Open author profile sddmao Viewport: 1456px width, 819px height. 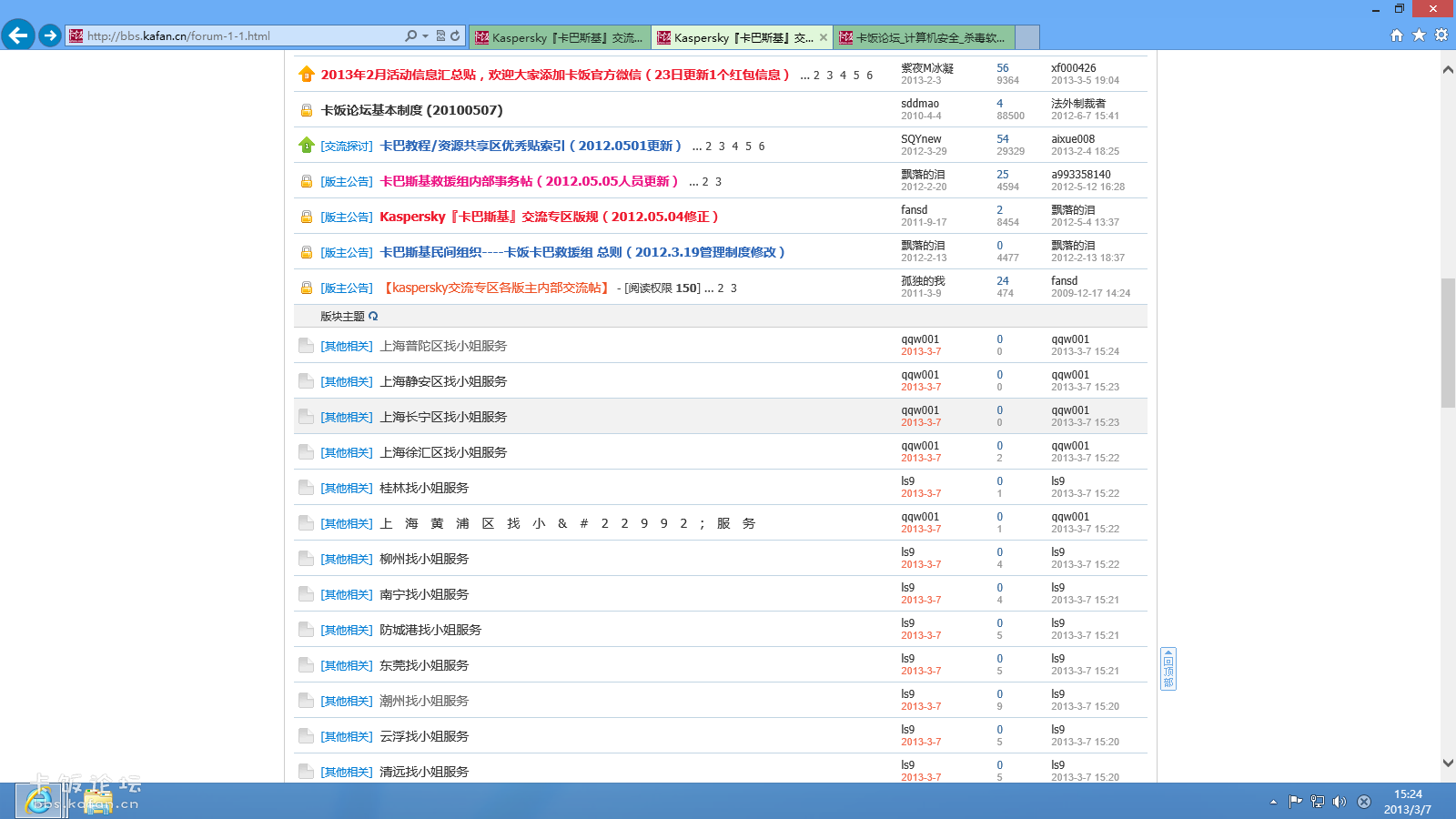tap(920, 104)
